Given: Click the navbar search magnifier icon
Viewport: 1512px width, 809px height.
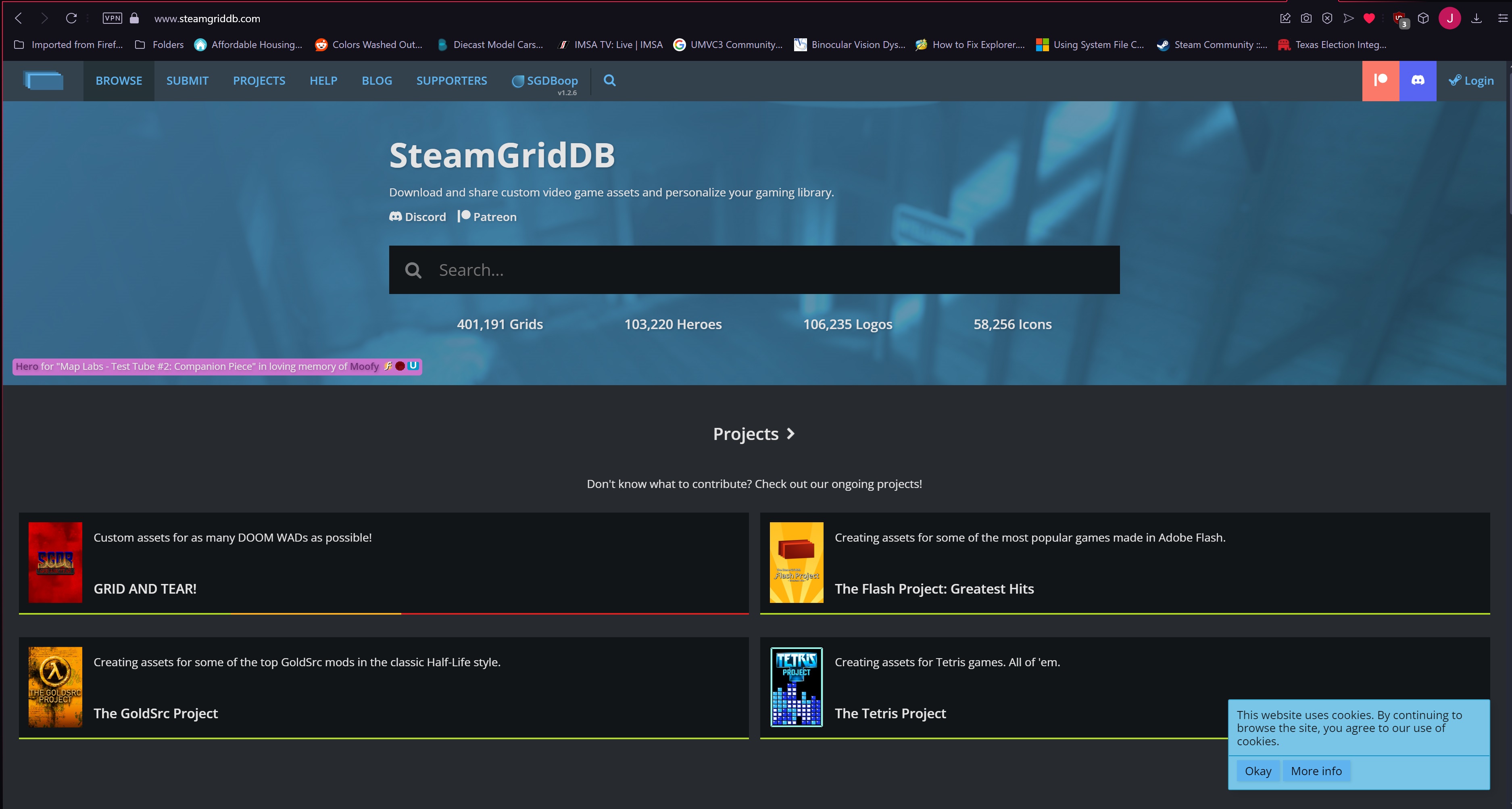Looking at the screenshot, I should 609,80.
